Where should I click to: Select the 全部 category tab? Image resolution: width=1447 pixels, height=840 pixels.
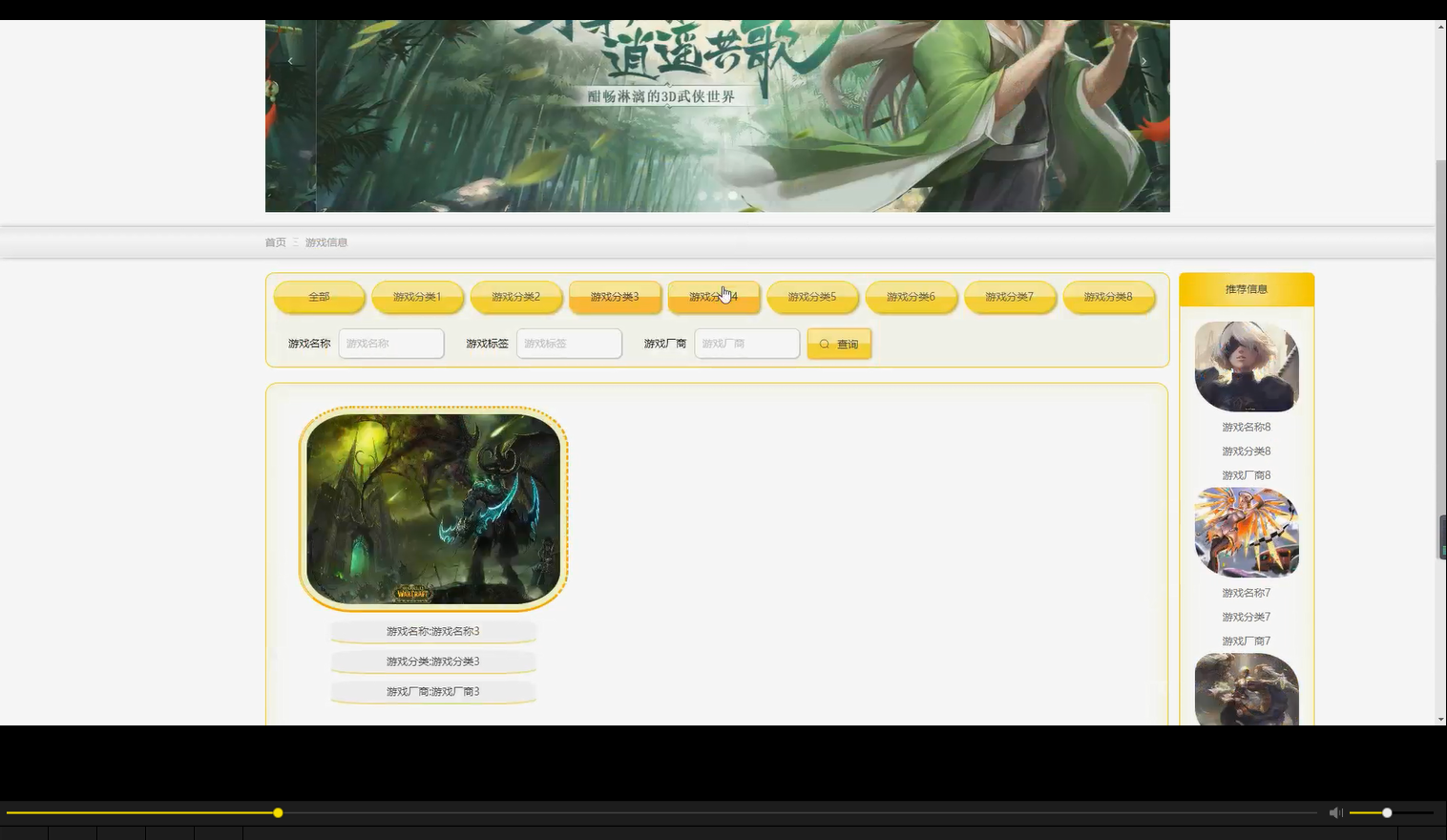tap(319, 297)
